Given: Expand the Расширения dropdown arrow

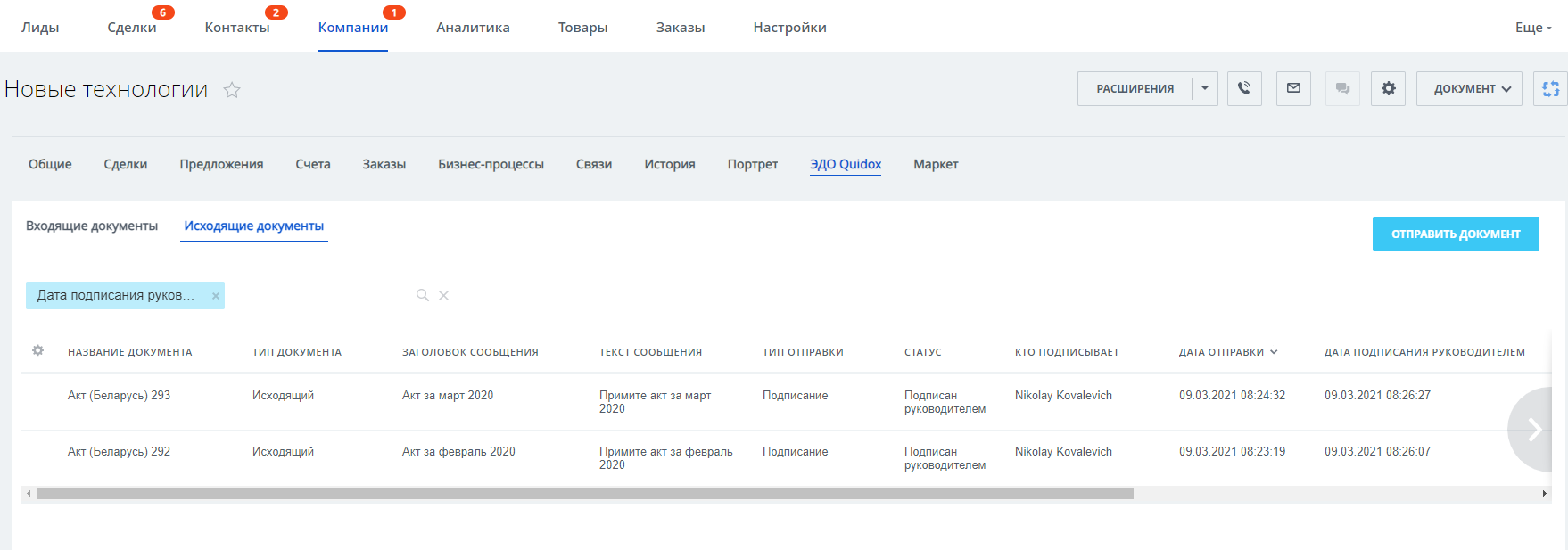Looking at the screenshot, I should click(x=1205, y=88).
